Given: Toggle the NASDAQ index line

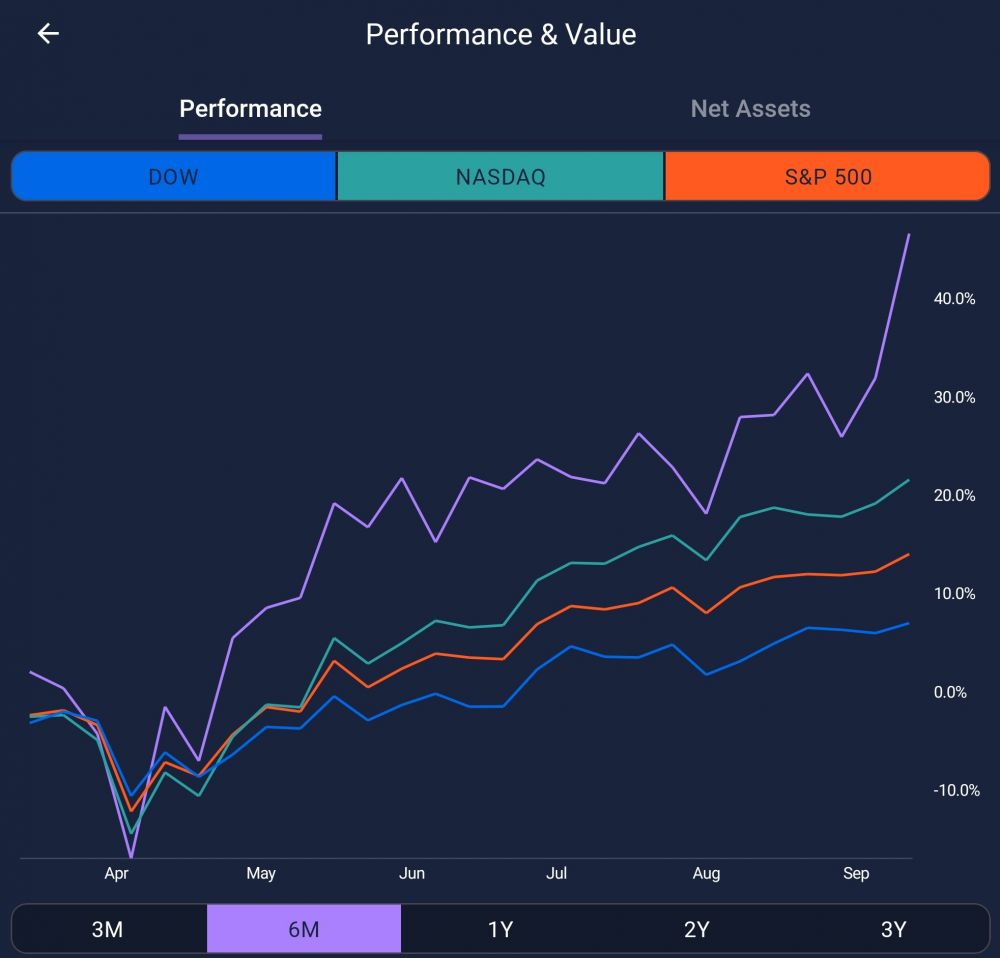Looking at the screenshot, I should [x=500, y=177].
